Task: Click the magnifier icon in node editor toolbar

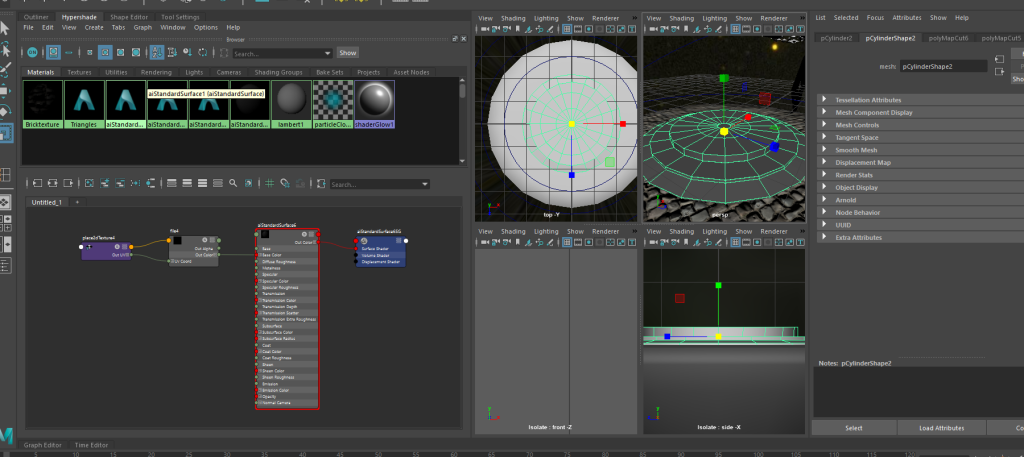Action: click(x=233, y=184)
